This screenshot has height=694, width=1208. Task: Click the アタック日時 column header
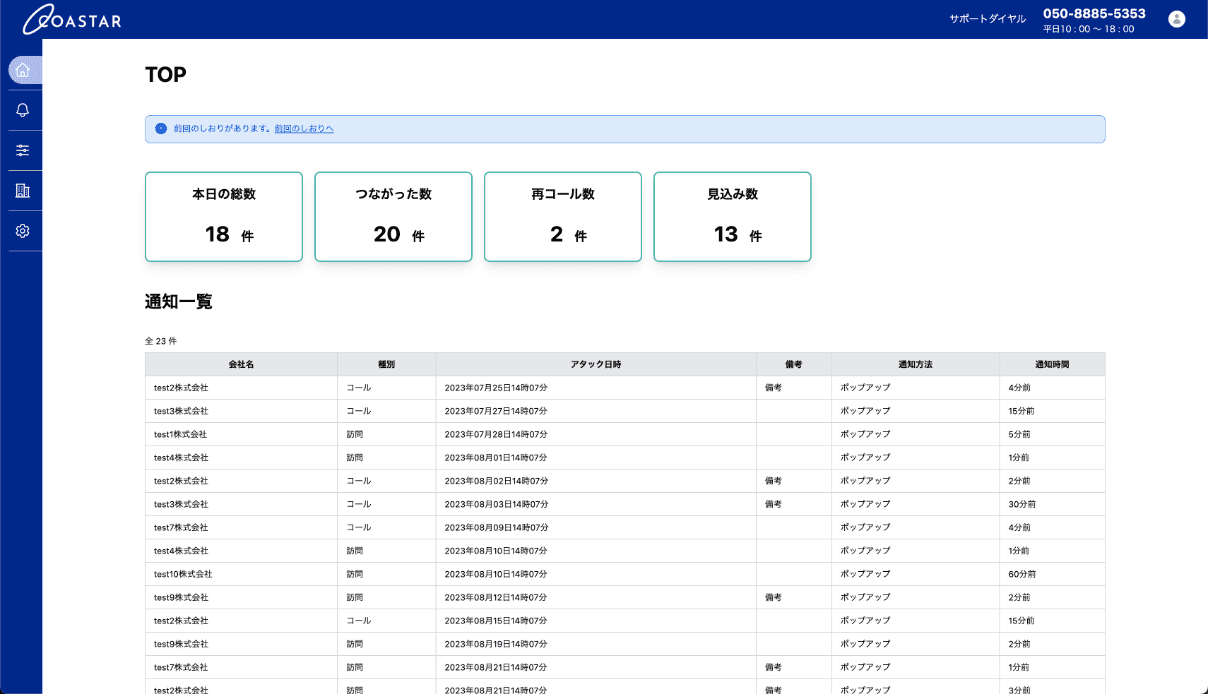595,365
